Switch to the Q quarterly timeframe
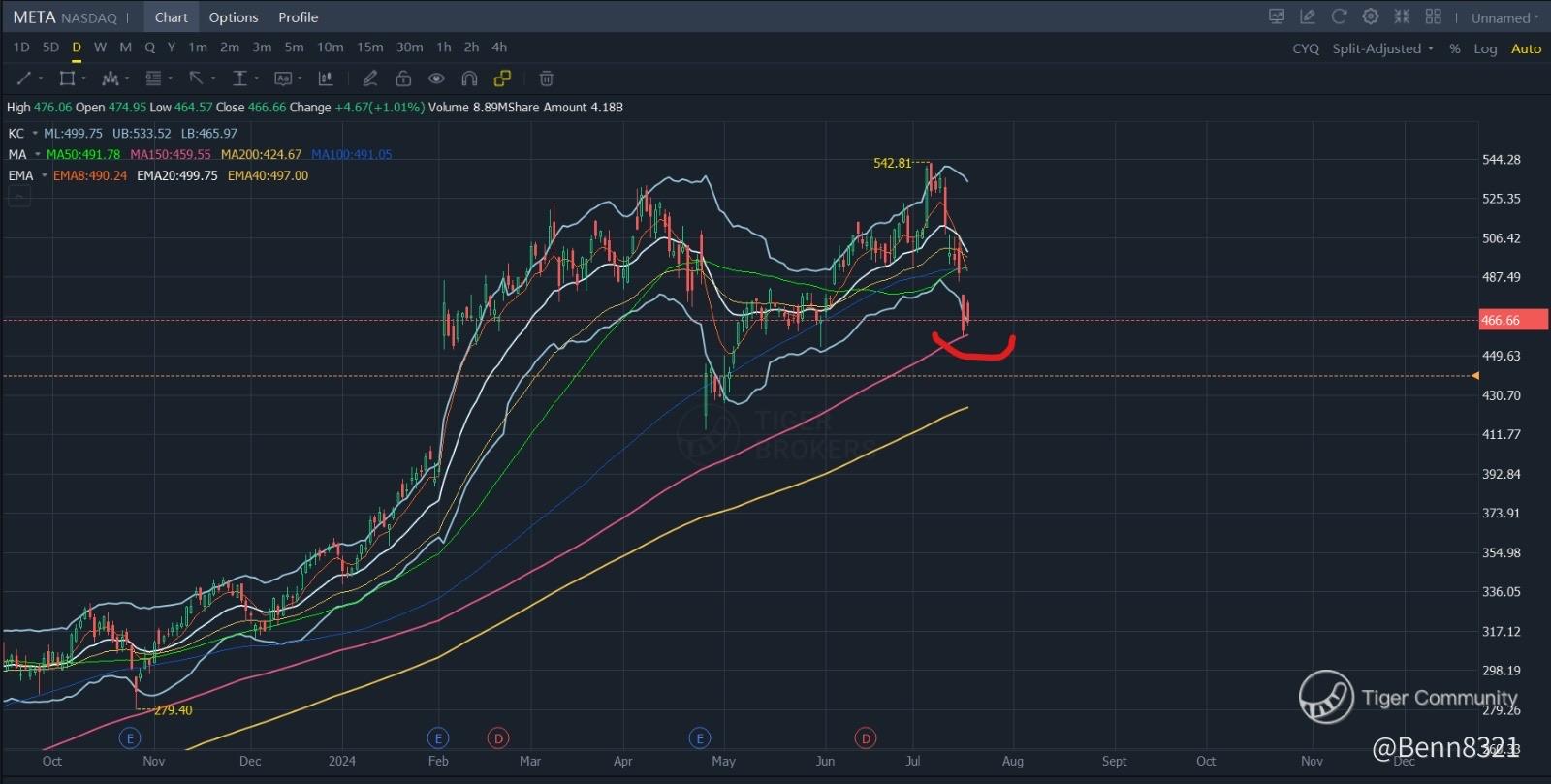Viewport: 1551px width, 784px height. 149,47
